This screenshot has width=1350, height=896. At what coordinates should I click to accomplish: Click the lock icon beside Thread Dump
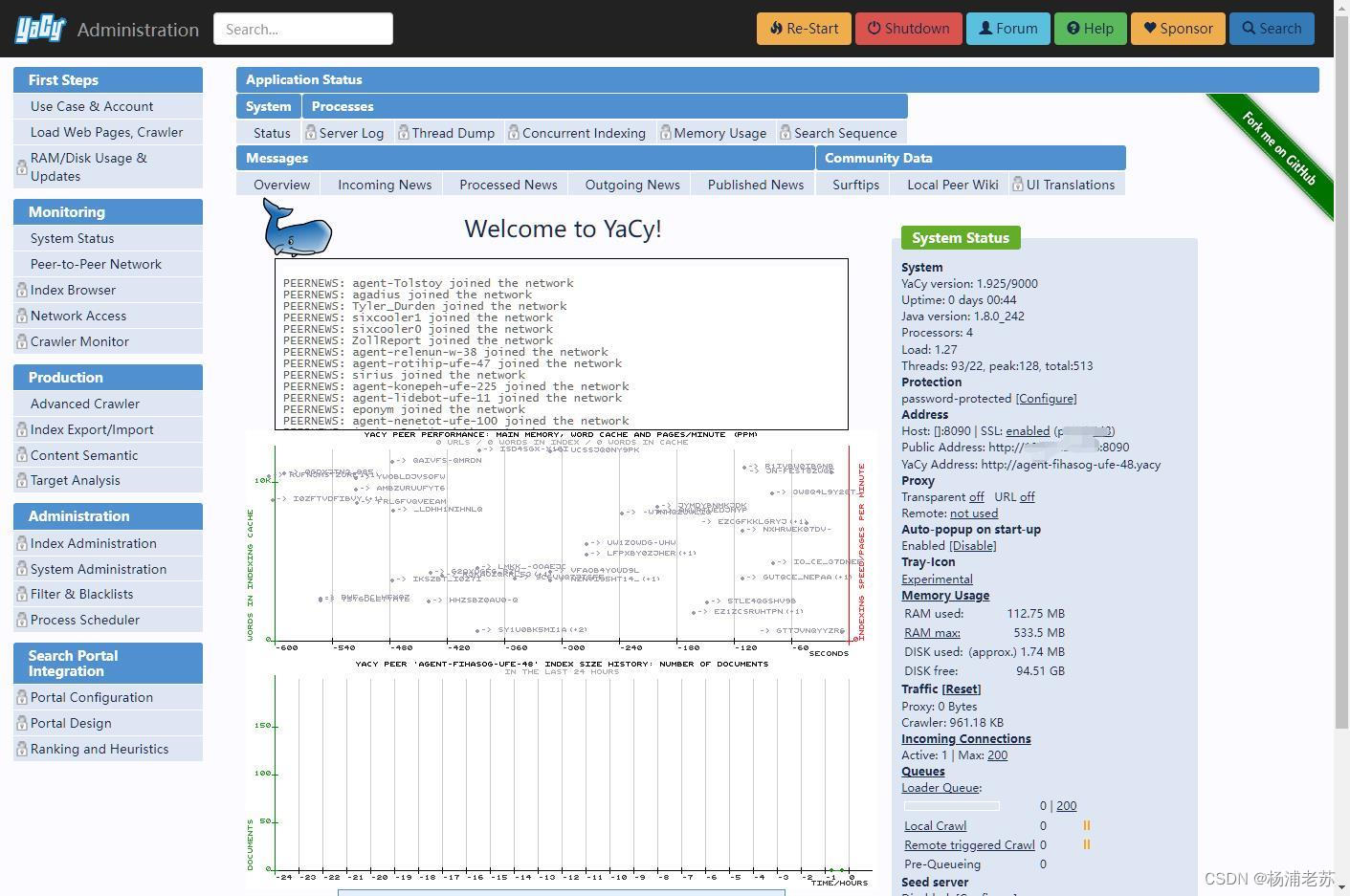pos(403,132)
